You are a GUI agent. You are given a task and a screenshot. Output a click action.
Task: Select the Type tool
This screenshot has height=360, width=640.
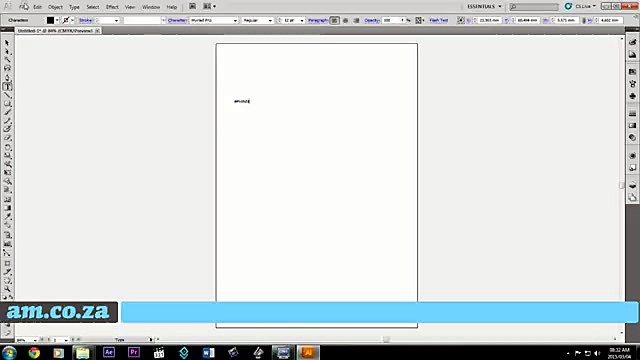[7, 87]
